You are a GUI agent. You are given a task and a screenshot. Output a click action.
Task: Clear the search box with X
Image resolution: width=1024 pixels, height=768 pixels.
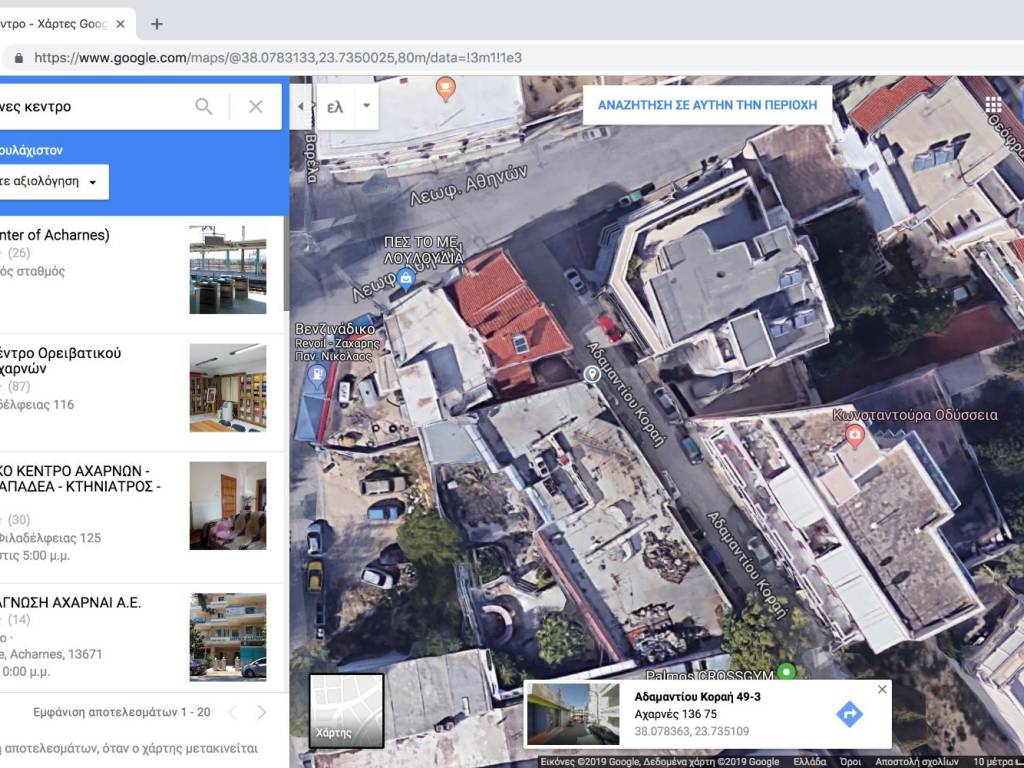pyautogui.click(x=256, y=106)
